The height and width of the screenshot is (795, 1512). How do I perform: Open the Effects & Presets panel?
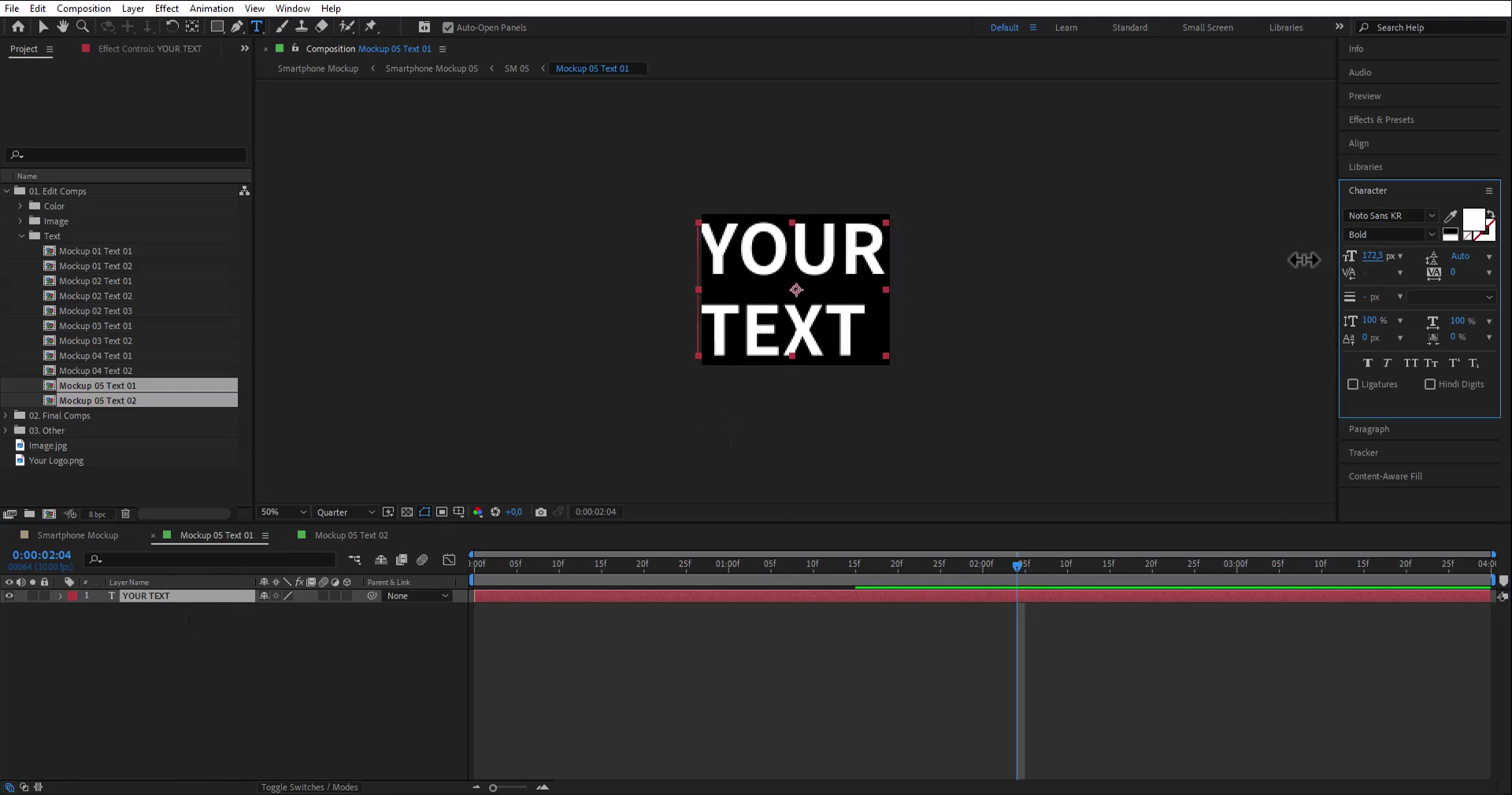[x=1381, y=120]
